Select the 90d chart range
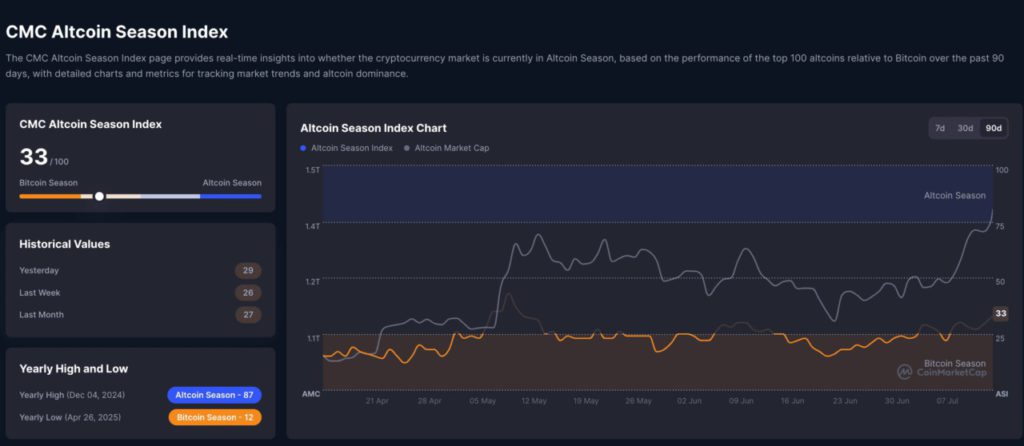 [993, 128]
